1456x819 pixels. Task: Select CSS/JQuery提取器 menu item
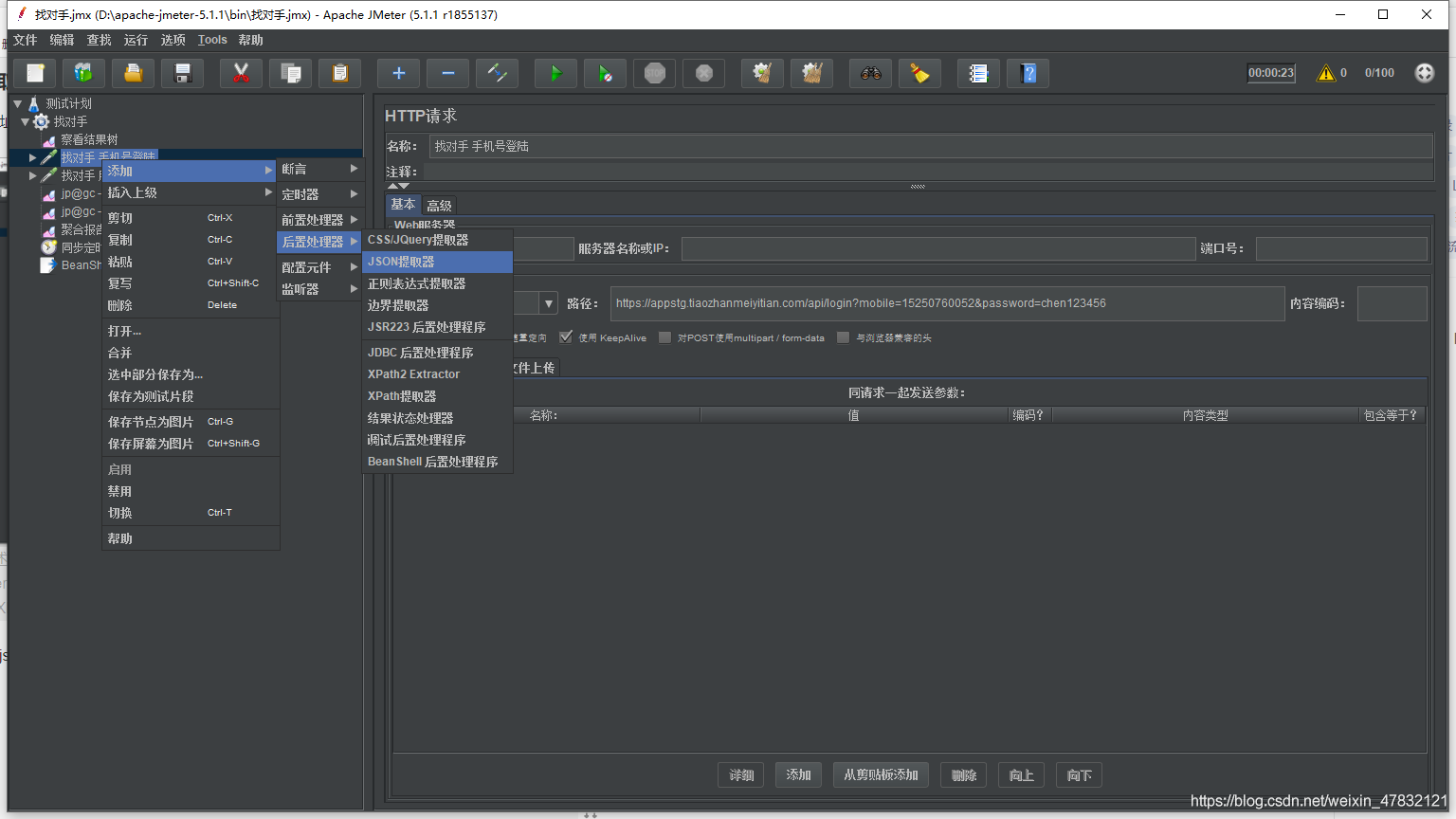point(437,240)
